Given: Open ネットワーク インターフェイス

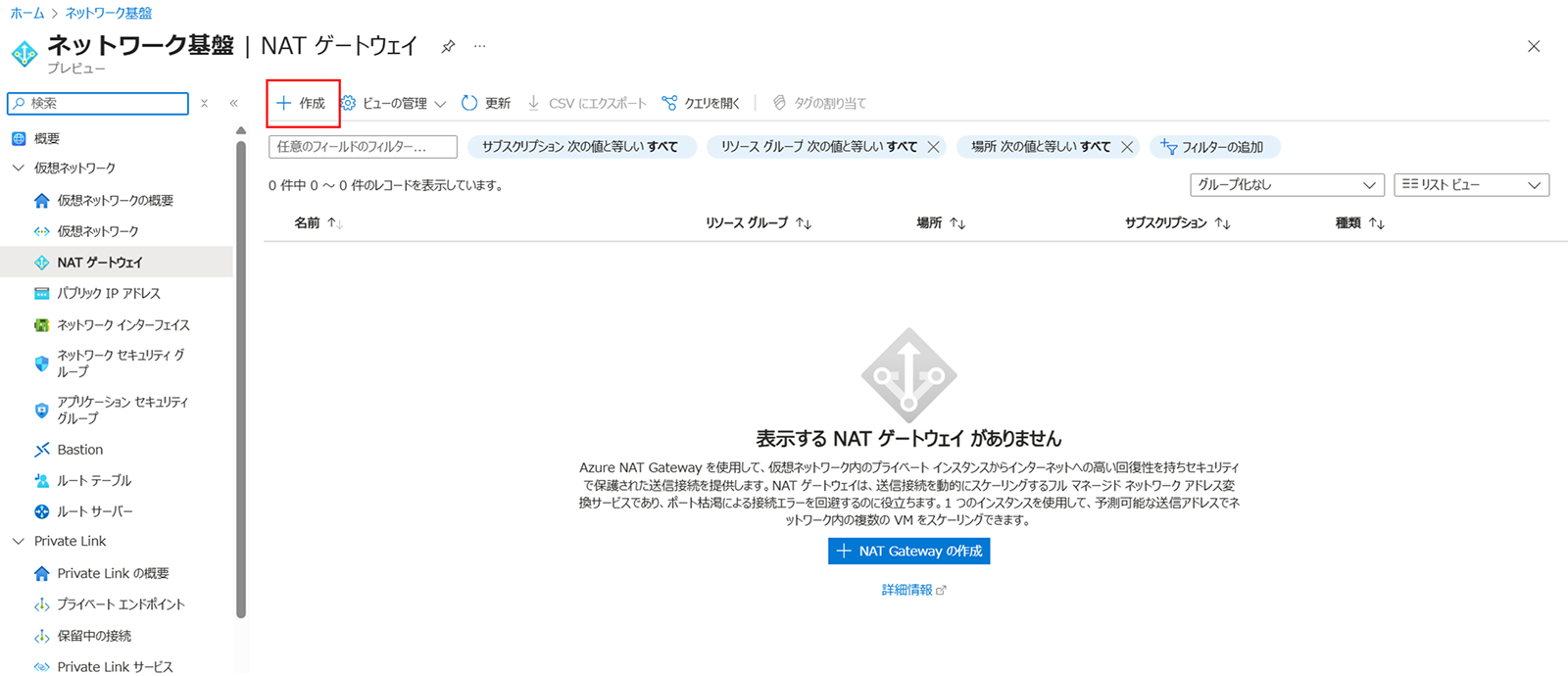Looking at the screenshot, I should 123,324.
